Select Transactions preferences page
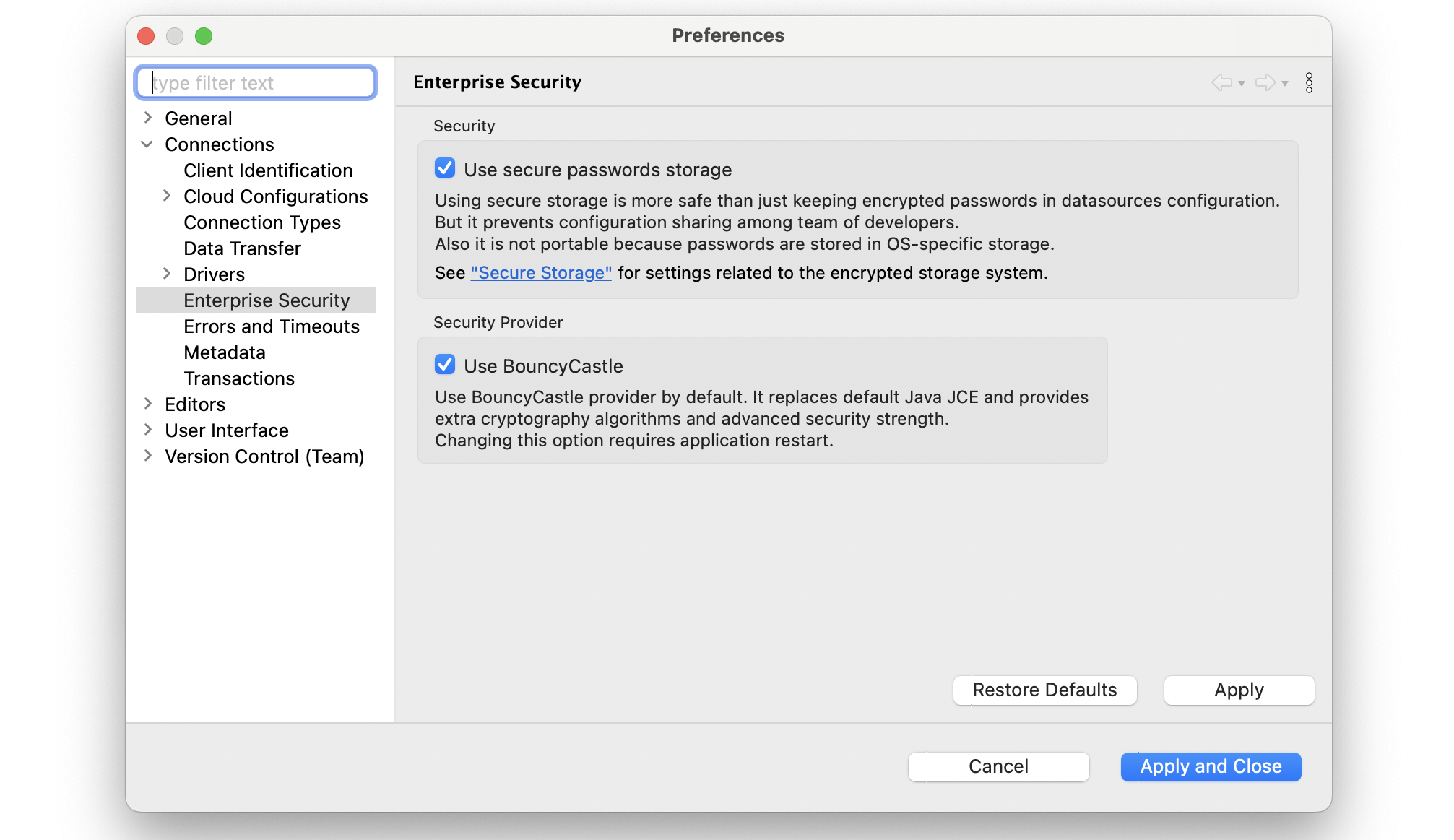This screenshot has width=1454, height=840. click(x=239, y=378)
